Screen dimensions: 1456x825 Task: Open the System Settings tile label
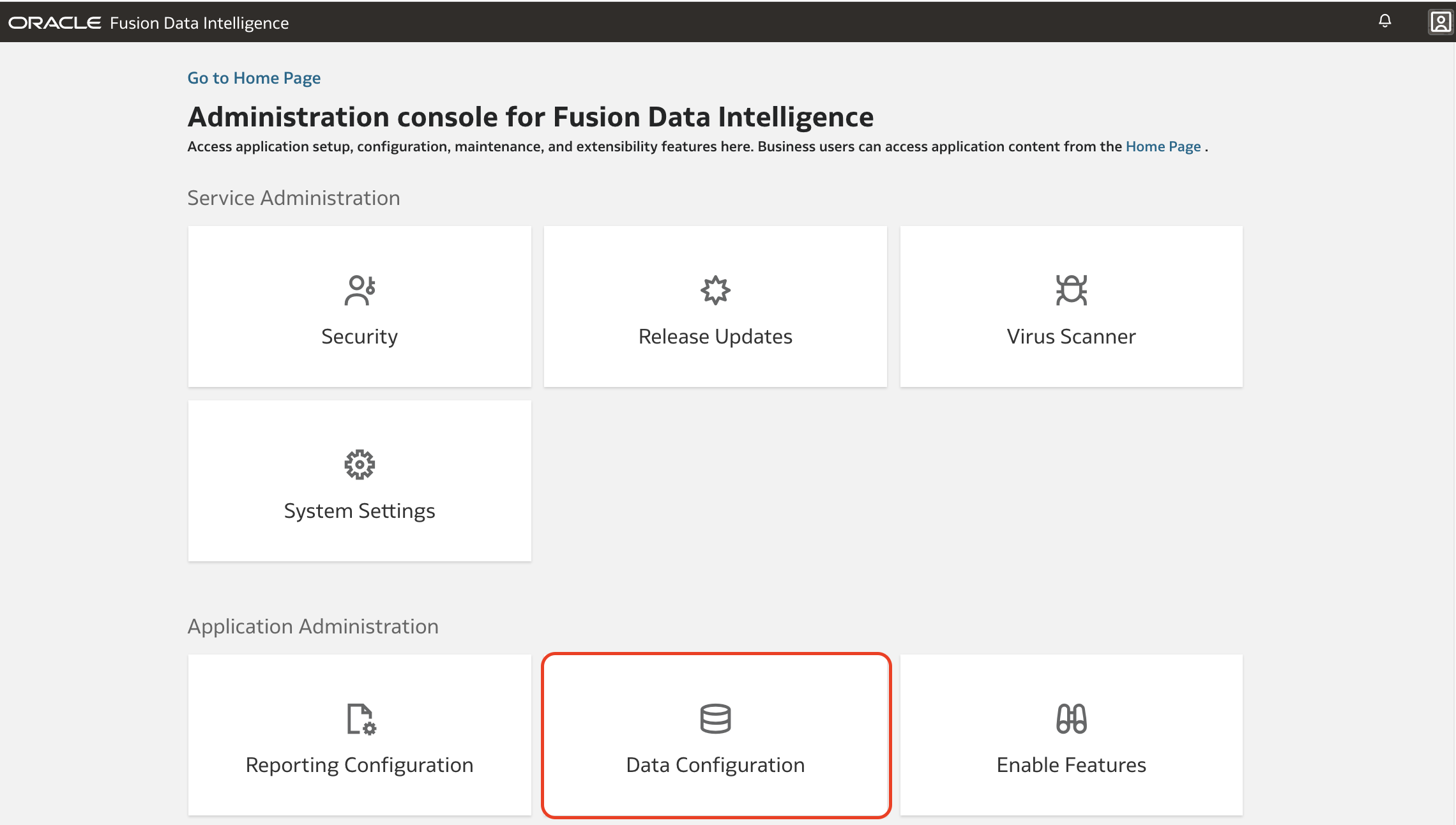point(360,511)
